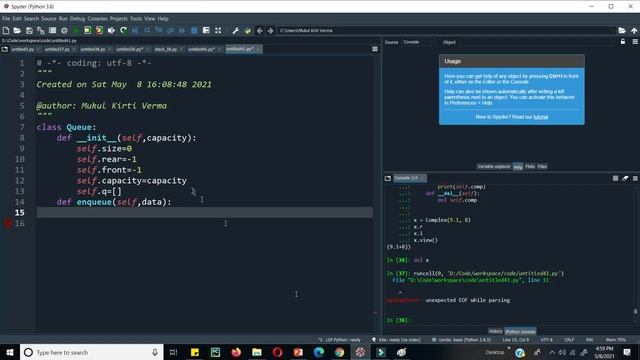The height and width of the screenshot is (360, 640).
Task: Open PYTHONPATH manager icon
Action: click(x=248, y=30)
